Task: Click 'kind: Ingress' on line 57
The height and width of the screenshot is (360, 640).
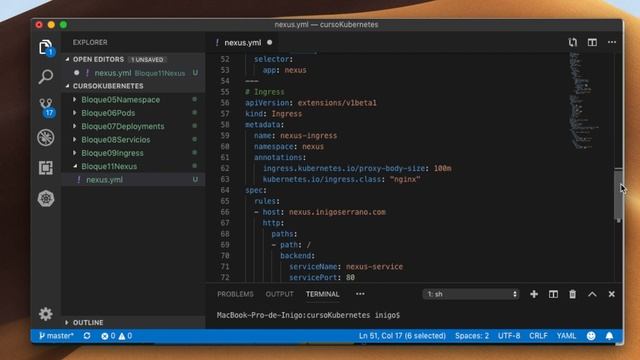Action: click(273, 114)
